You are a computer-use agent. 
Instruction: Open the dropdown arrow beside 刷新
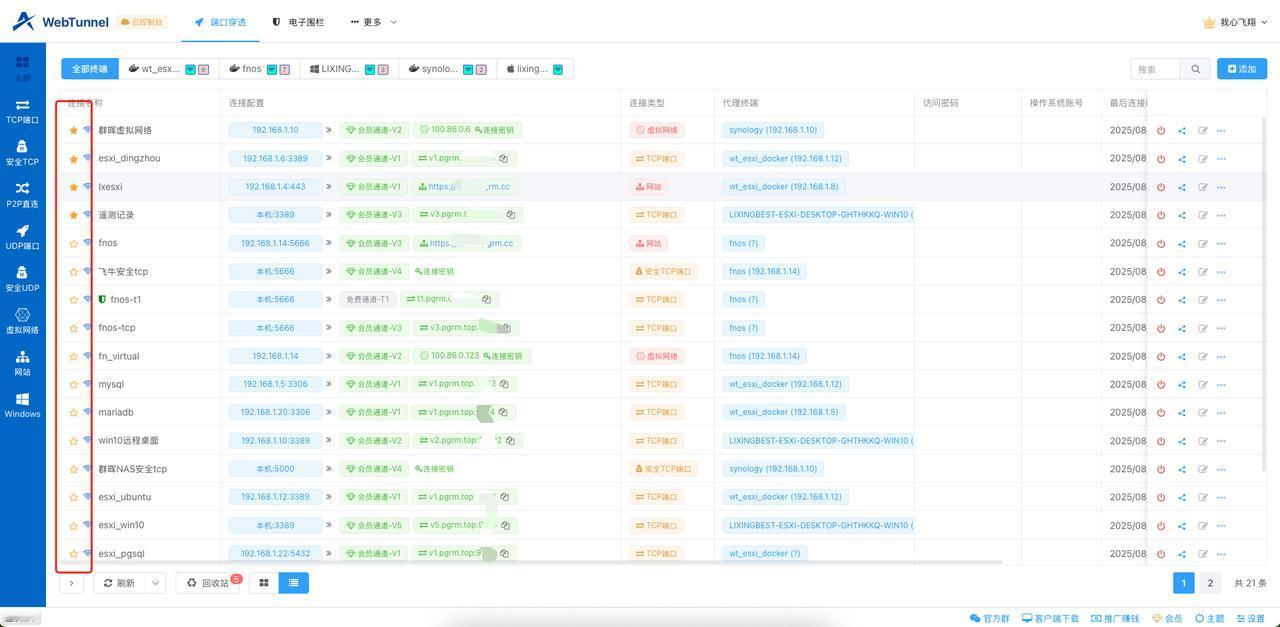click(155, 583)
